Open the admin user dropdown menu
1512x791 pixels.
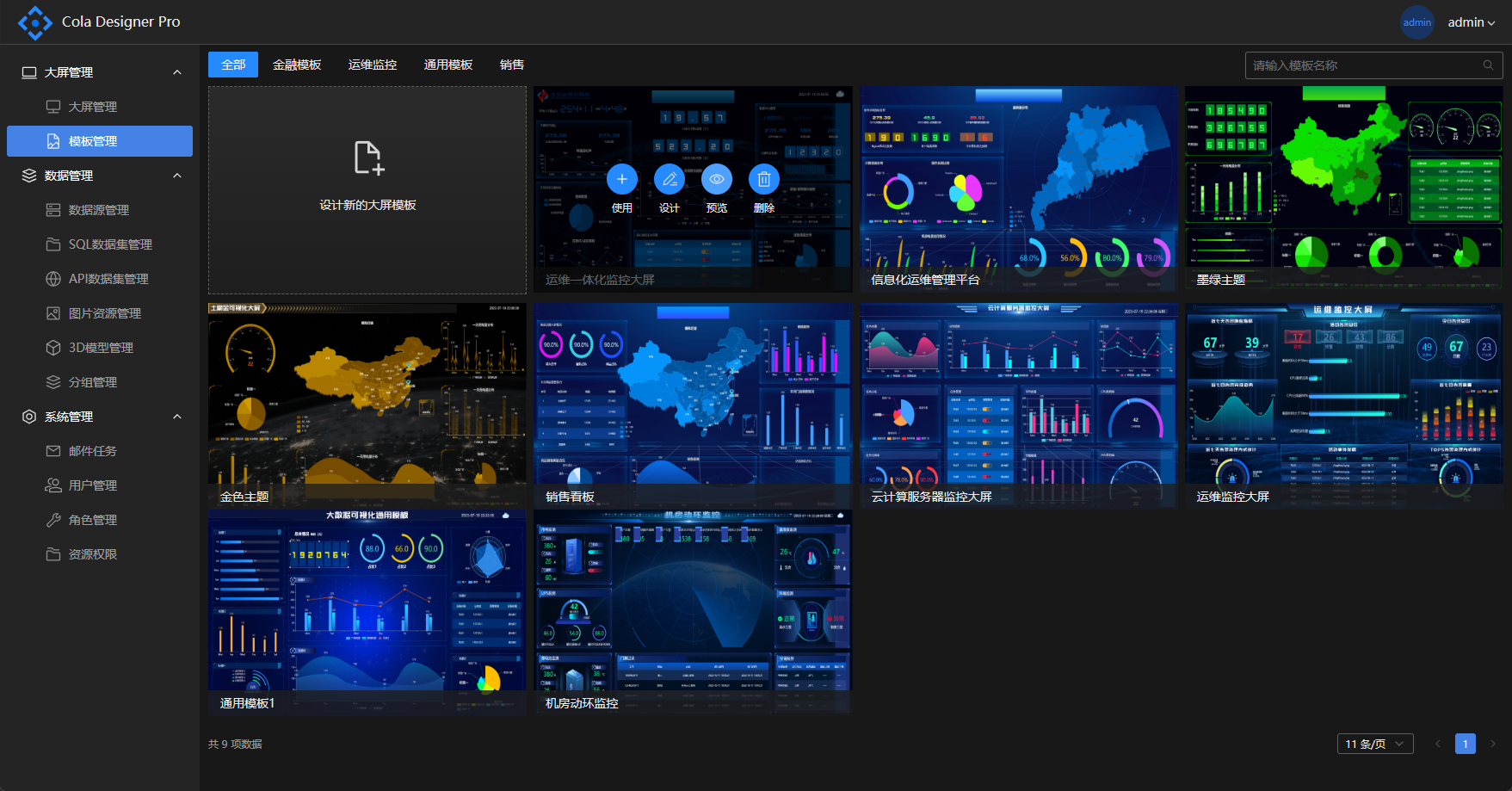pyautogui.click(x=1471, y=22)
